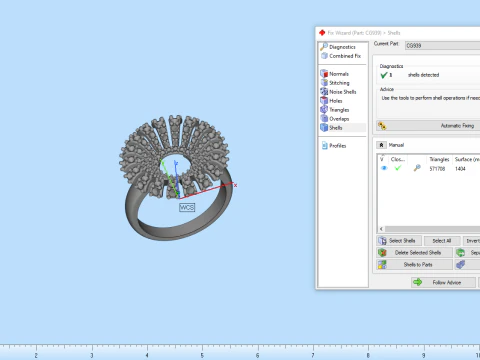Viewport: 480px width, 360px height.
Task: Click Follow Advice button
Action: [443, 282]
